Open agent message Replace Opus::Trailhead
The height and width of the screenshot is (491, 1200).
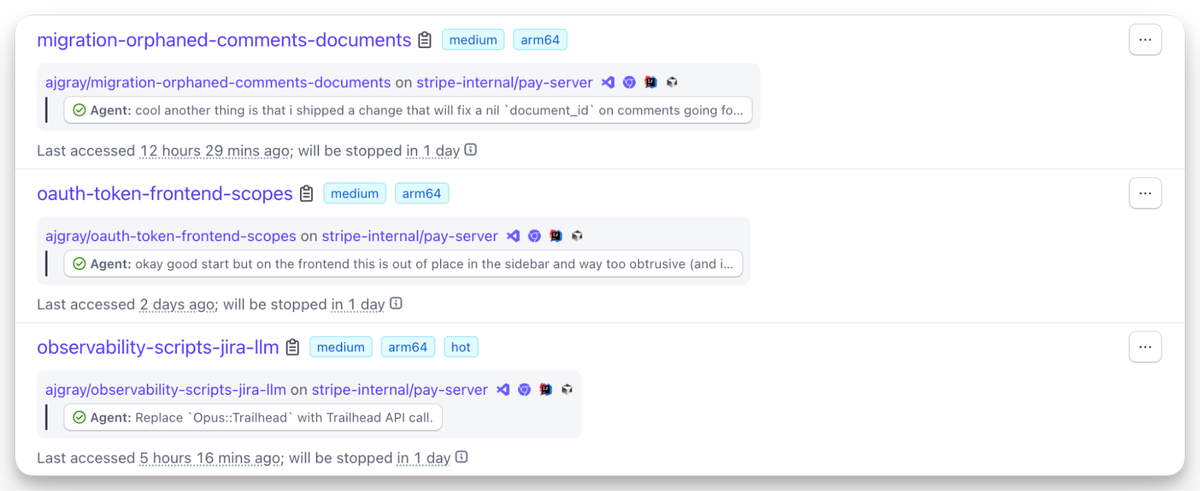click(x=253, y=417)
